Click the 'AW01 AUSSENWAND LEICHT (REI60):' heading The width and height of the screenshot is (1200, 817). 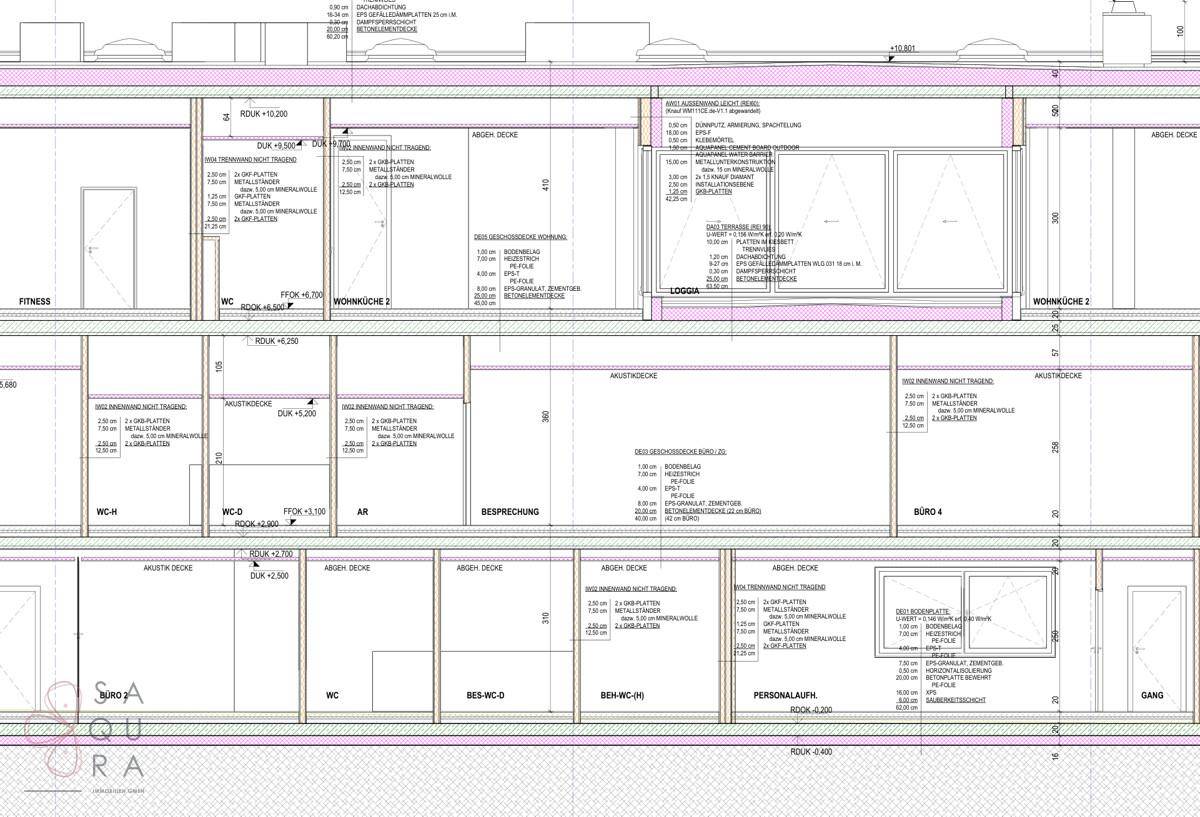(x=713, y=103)
